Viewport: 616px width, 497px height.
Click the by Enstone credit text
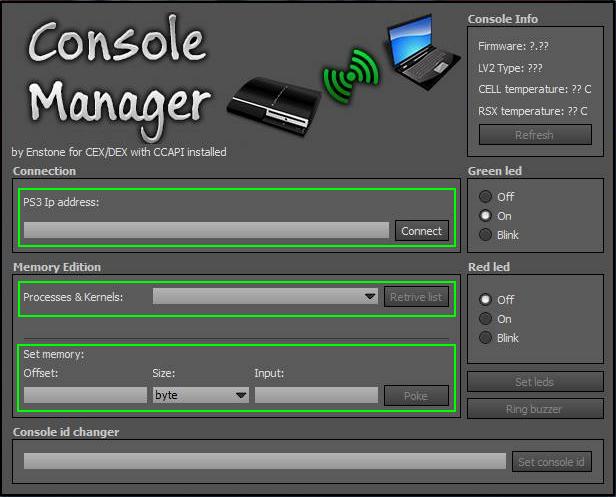(x=119, y=152)
